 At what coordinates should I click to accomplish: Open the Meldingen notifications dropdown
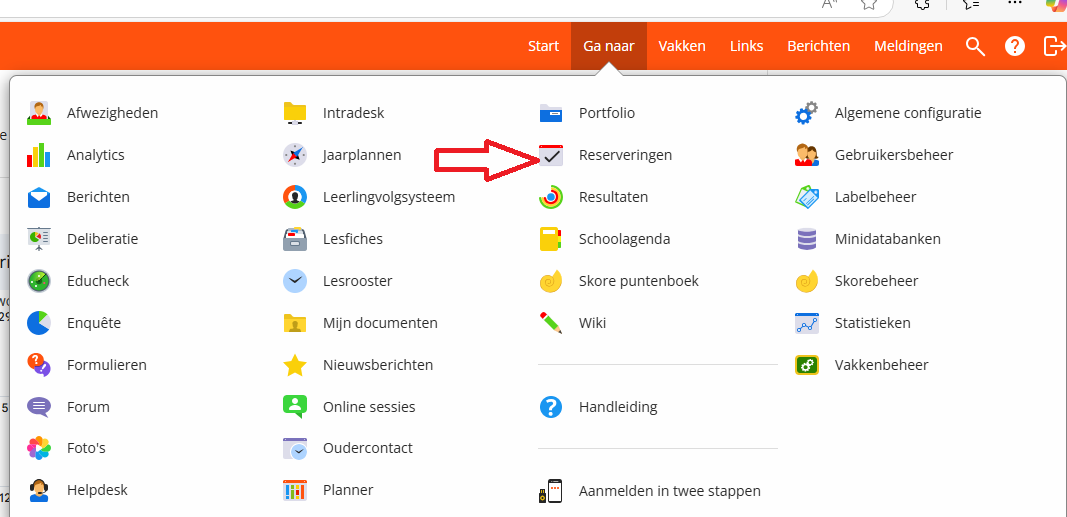908,46
